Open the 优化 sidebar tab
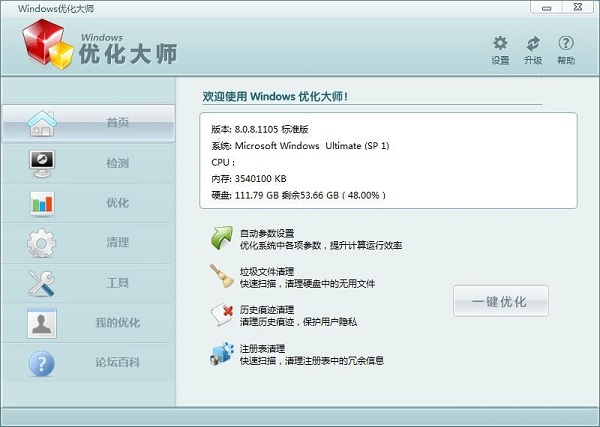This screenshot has width=600, height=427. point(88,203)
